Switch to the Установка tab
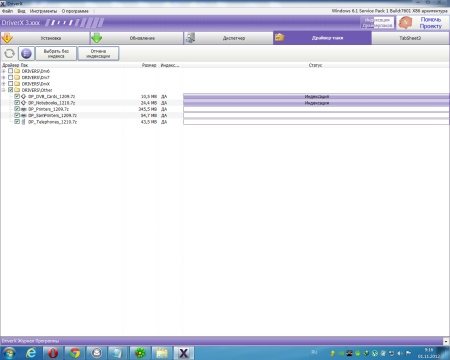The width and height of the screenshot is (450, 360). tap(45, 38)
